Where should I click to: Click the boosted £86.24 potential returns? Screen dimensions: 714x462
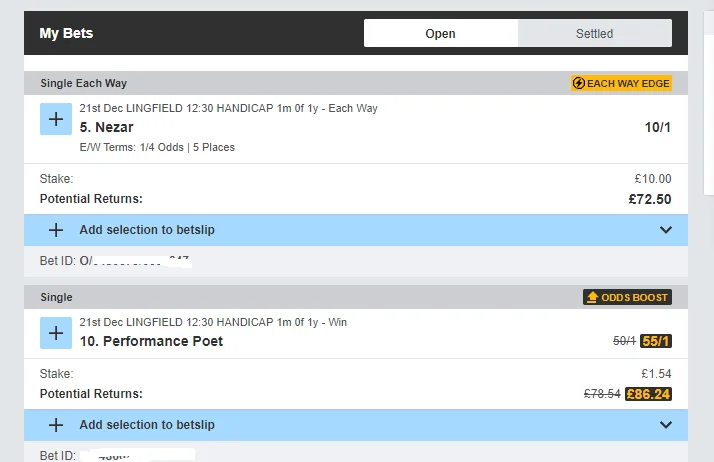pyautogui.click(x=648, y=394)
